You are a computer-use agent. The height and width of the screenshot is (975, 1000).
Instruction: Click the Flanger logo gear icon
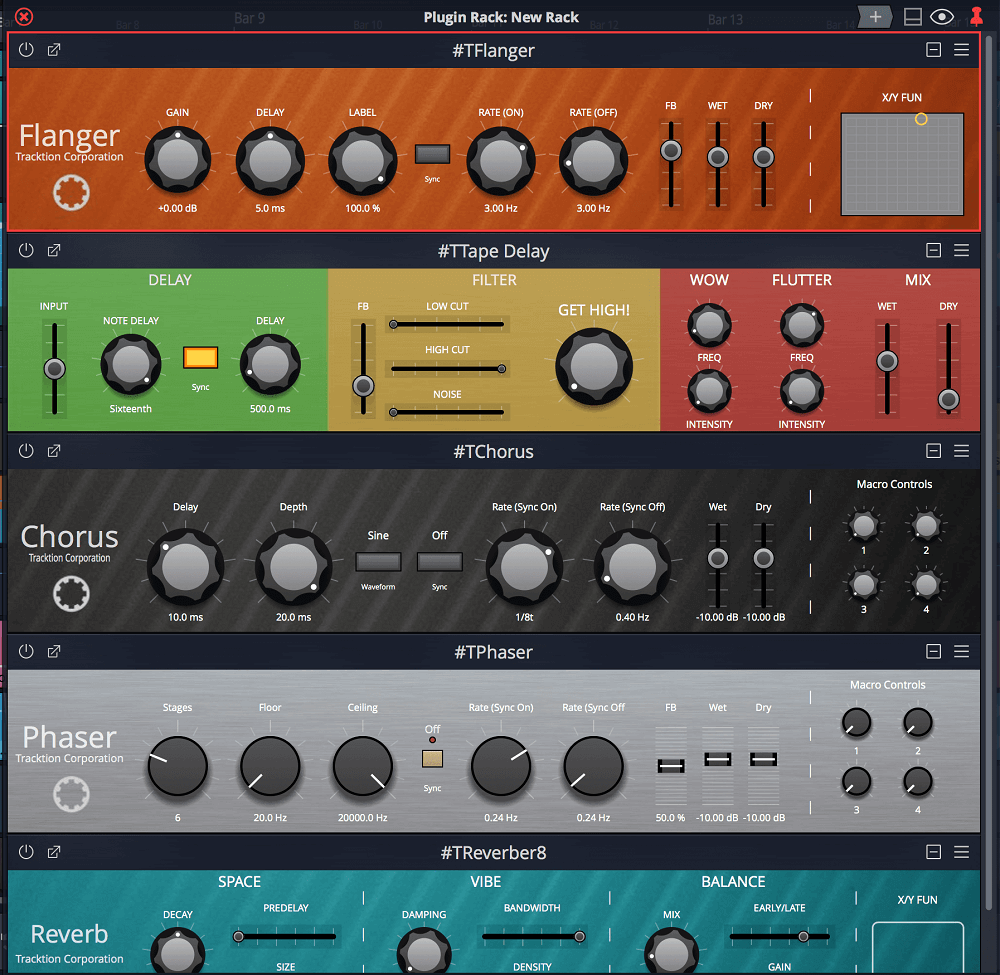71,193
